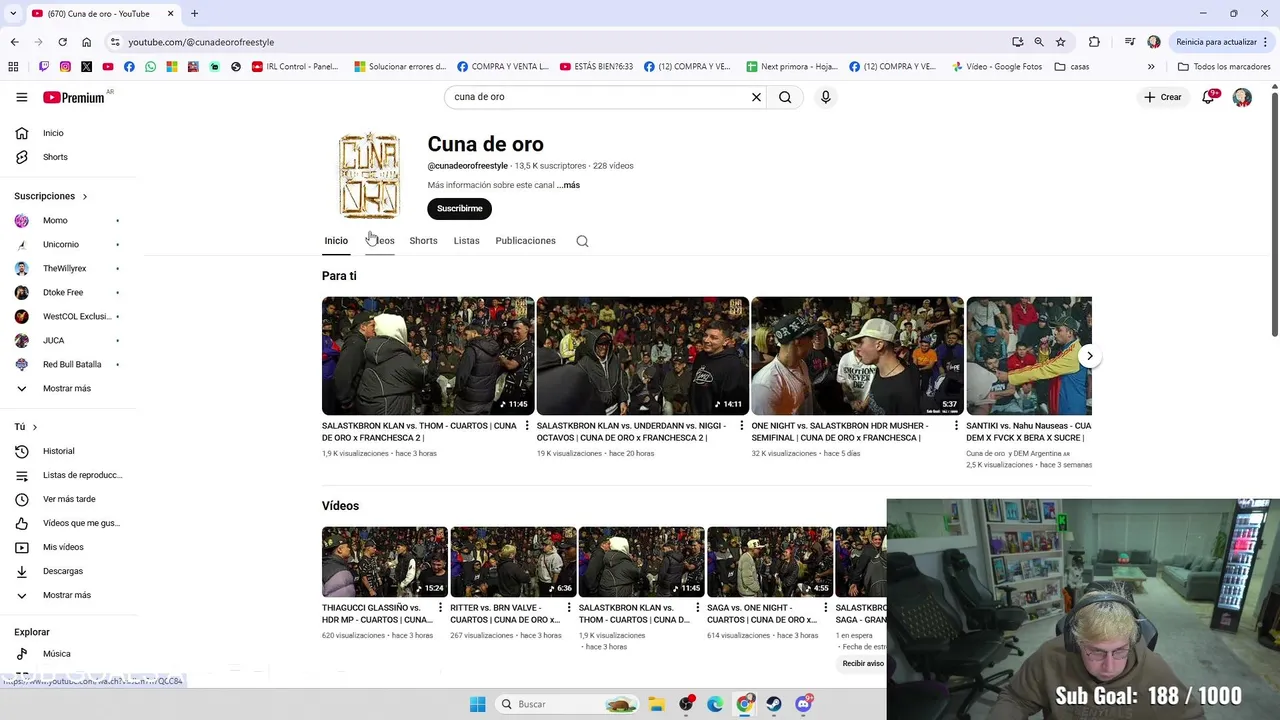Click the magnifying glass search button
1280x720 pixels.
(785, 97)
